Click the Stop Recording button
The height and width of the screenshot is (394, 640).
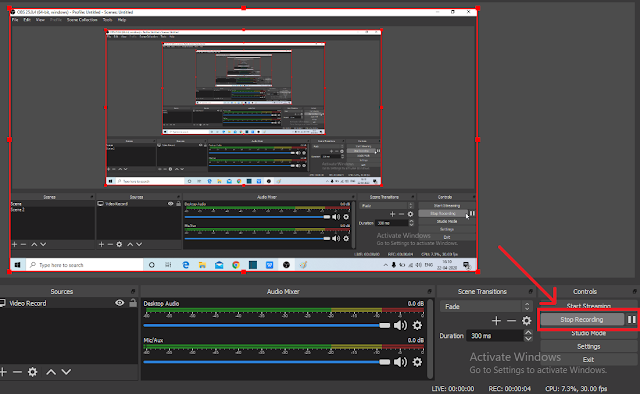tap(582, 319)
